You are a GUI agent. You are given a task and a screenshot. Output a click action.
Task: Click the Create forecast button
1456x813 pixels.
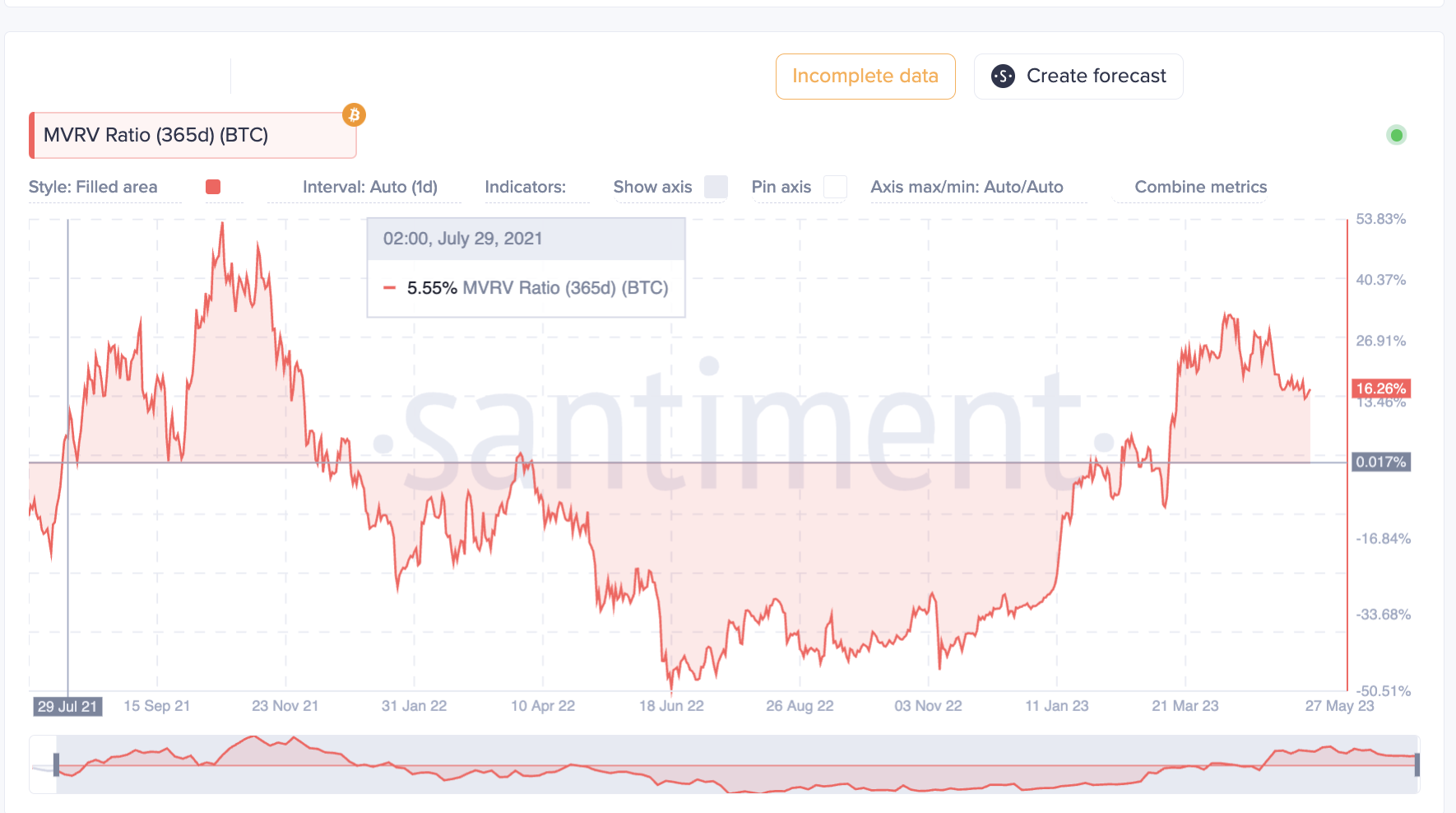[x=1078, y=77]
